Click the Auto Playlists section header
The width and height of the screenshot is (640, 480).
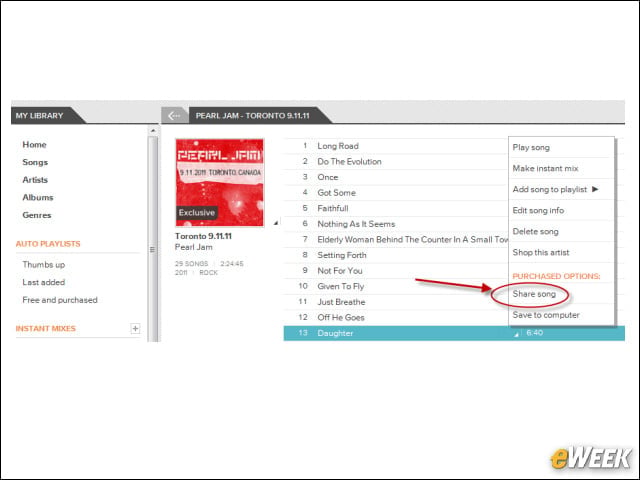(x=48, y=244)
